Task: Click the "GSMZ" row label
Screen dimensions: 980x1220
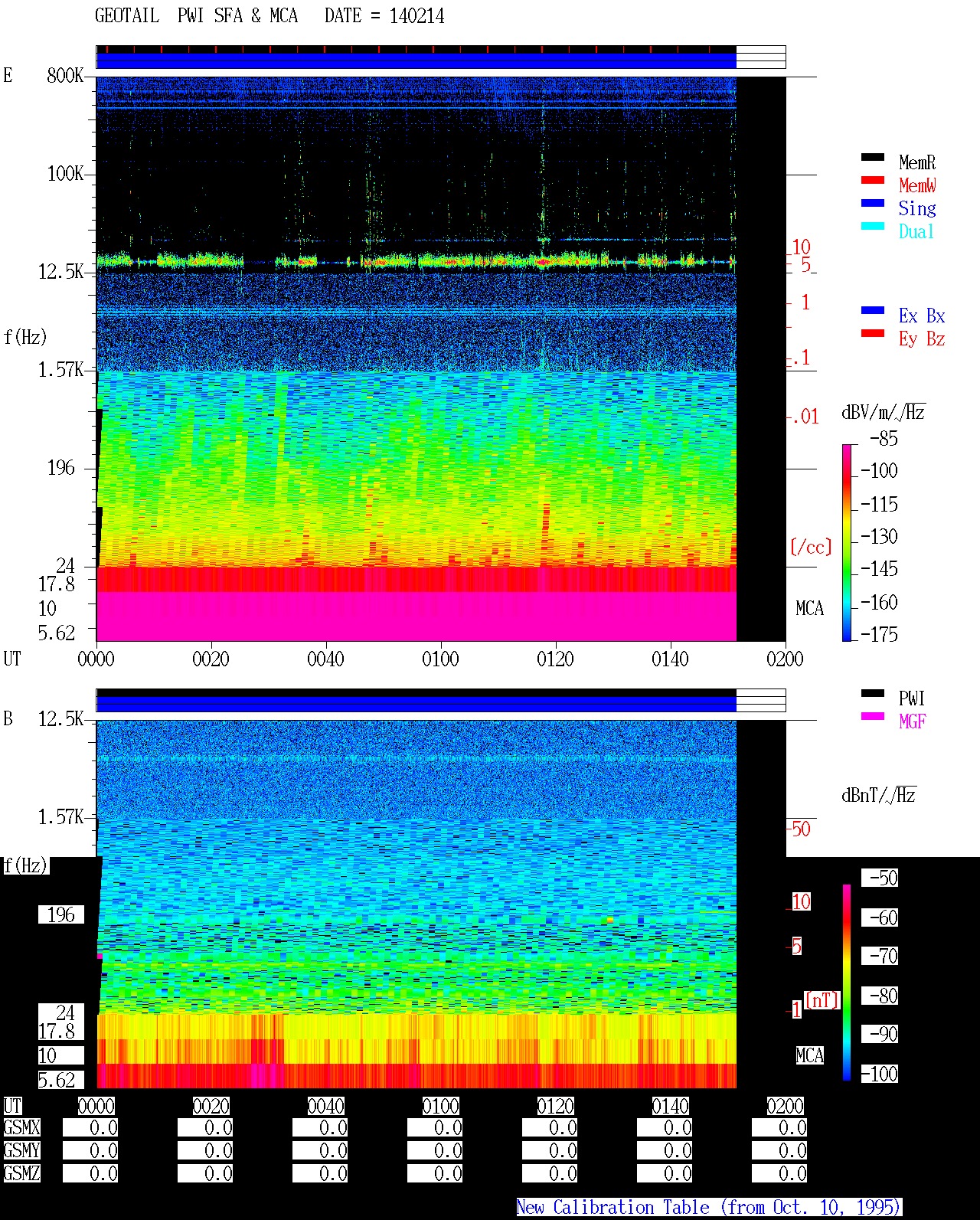Action: [x=21, y=1173]
